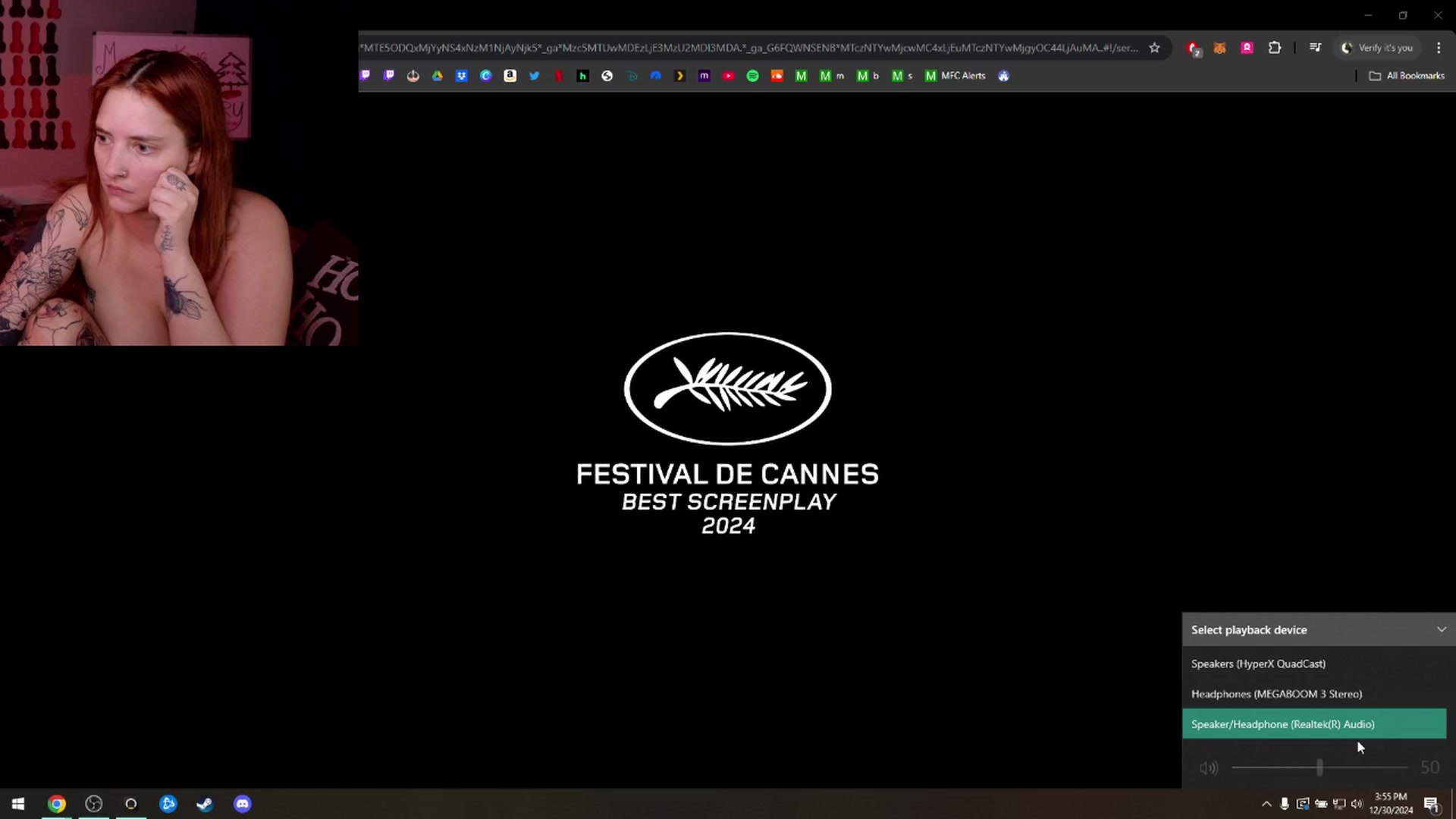The height and width of the screenshot is (819, 1456).
Task: Open the Google Drive bookmark icon
Action: (438, 76)
